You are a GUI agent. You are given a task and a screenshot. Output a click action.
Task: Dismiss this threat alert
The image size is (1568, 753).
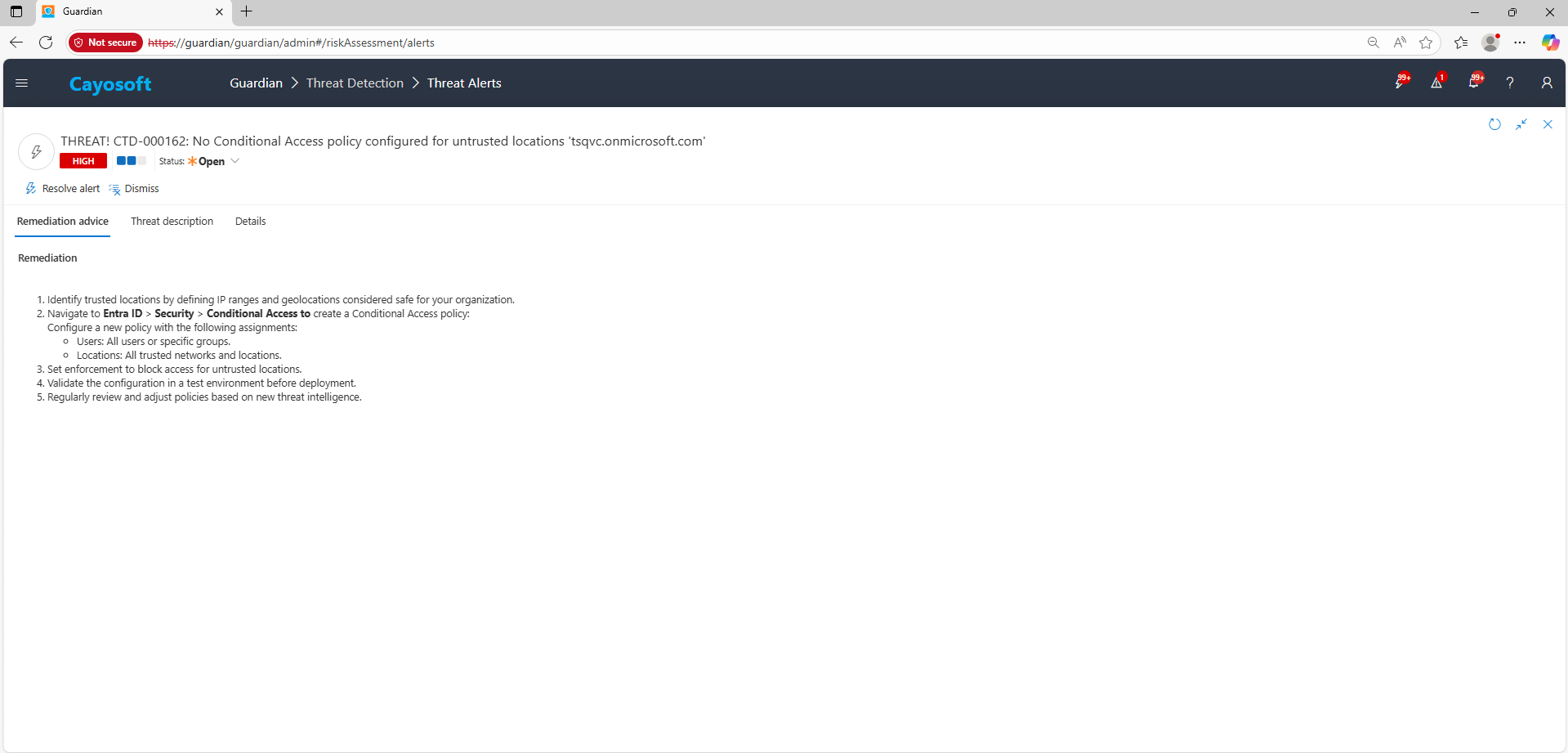coord(134,189)
